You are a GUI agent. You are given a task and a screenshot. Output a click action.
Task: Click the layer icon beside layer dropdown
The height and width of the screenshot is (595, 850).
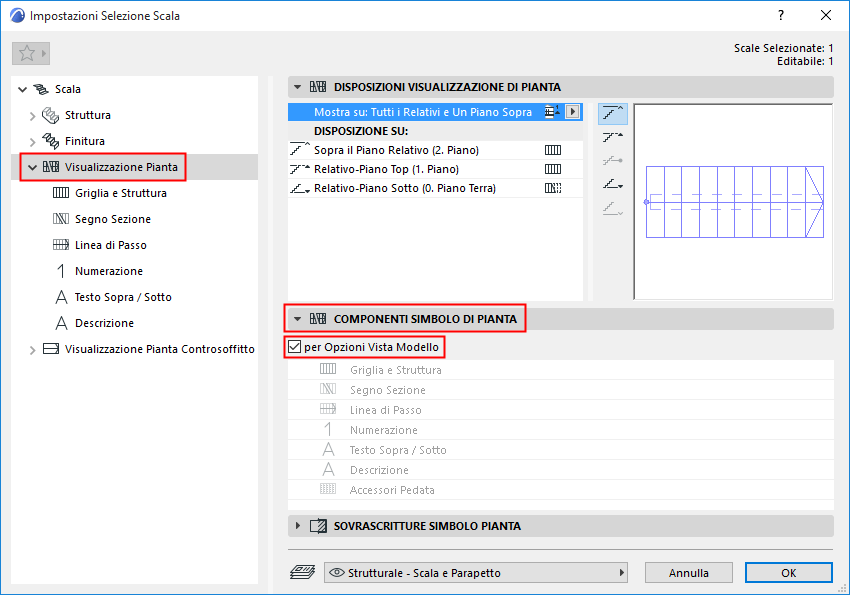click(302, 572)
